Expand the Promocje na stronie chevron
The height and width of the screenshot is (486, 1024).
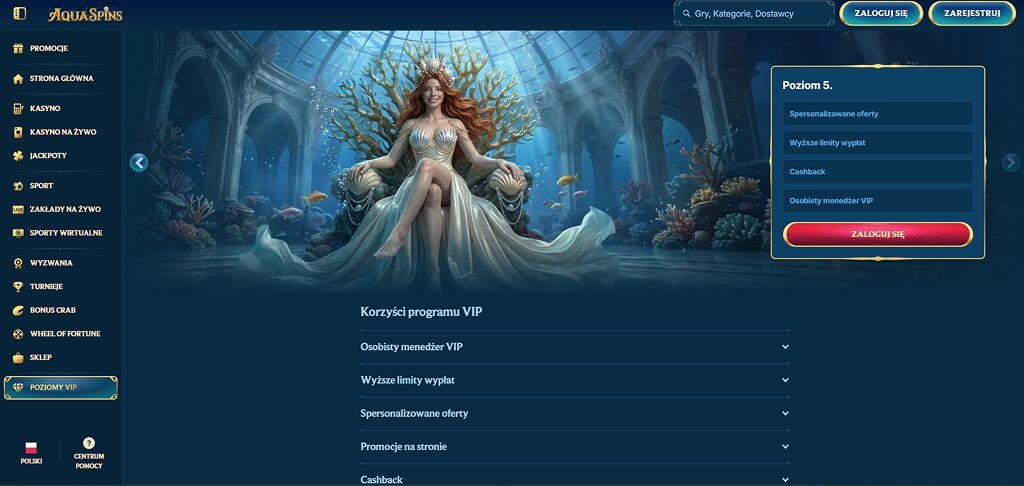785,447
